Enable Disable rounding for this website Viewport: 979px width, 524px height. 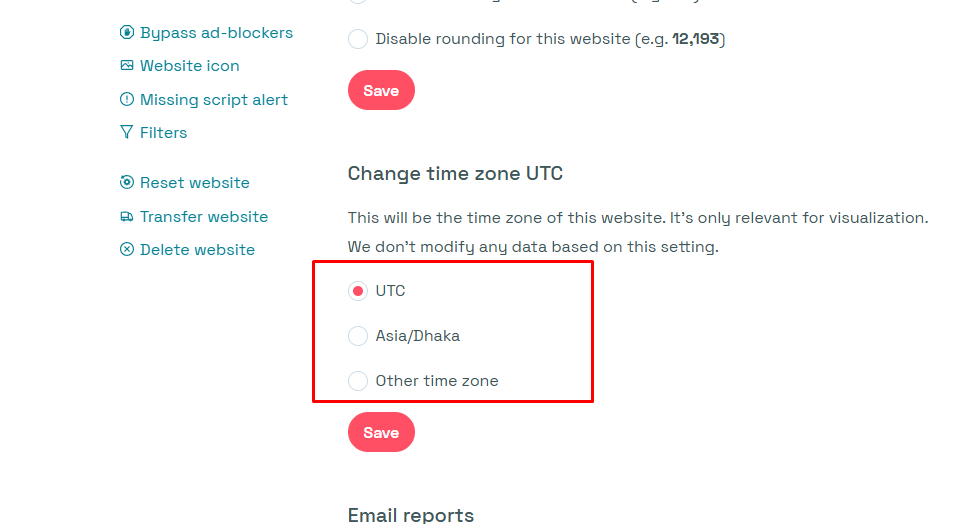[x=358, y=40]
